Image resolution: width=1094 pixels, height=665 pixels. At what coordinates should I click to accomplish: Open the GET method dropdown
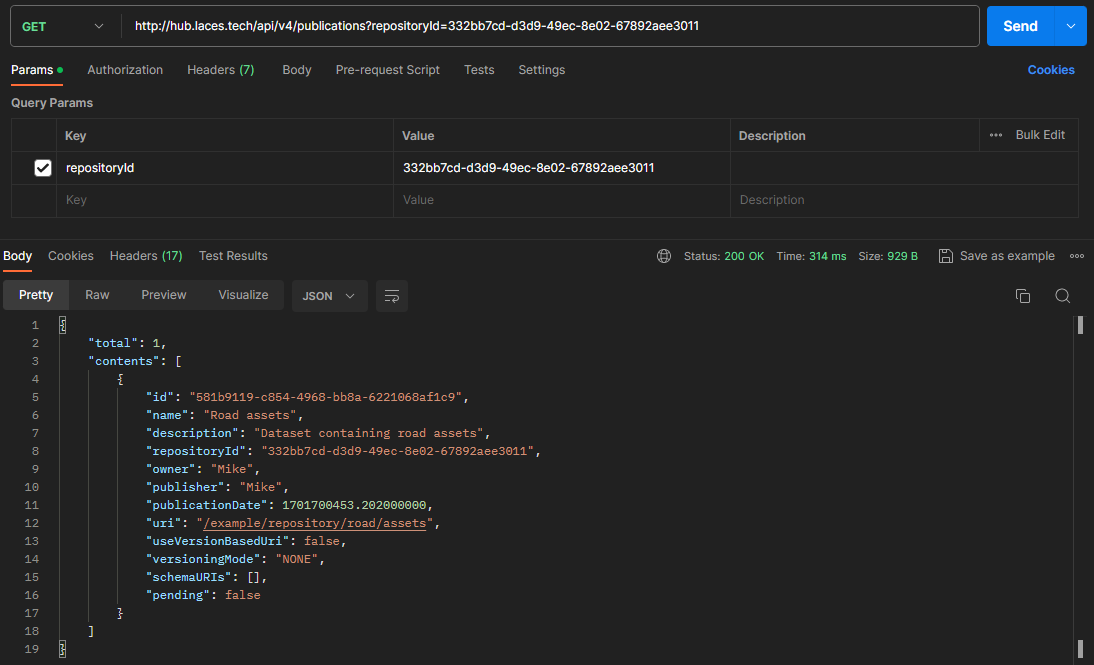point(63,26)
